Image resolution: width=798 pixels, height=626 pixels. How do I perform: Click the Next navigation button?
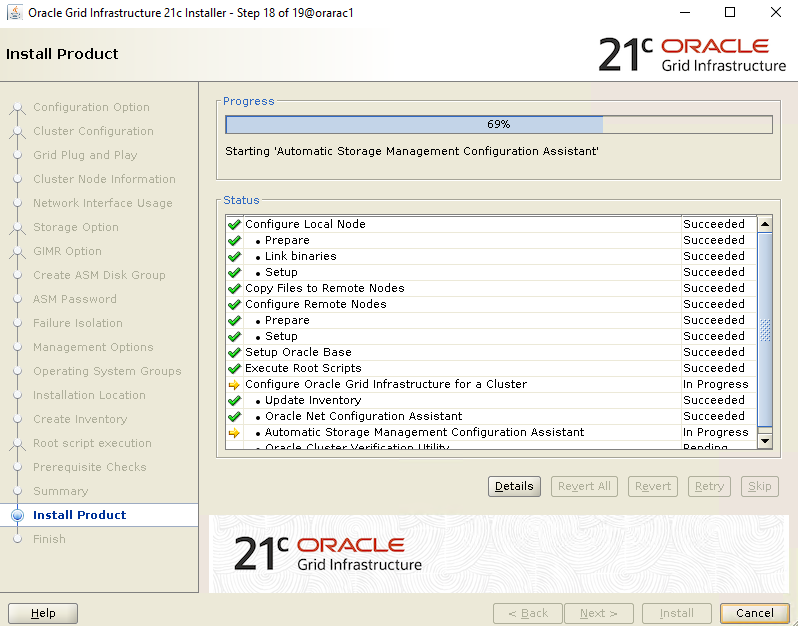point(598,613)
